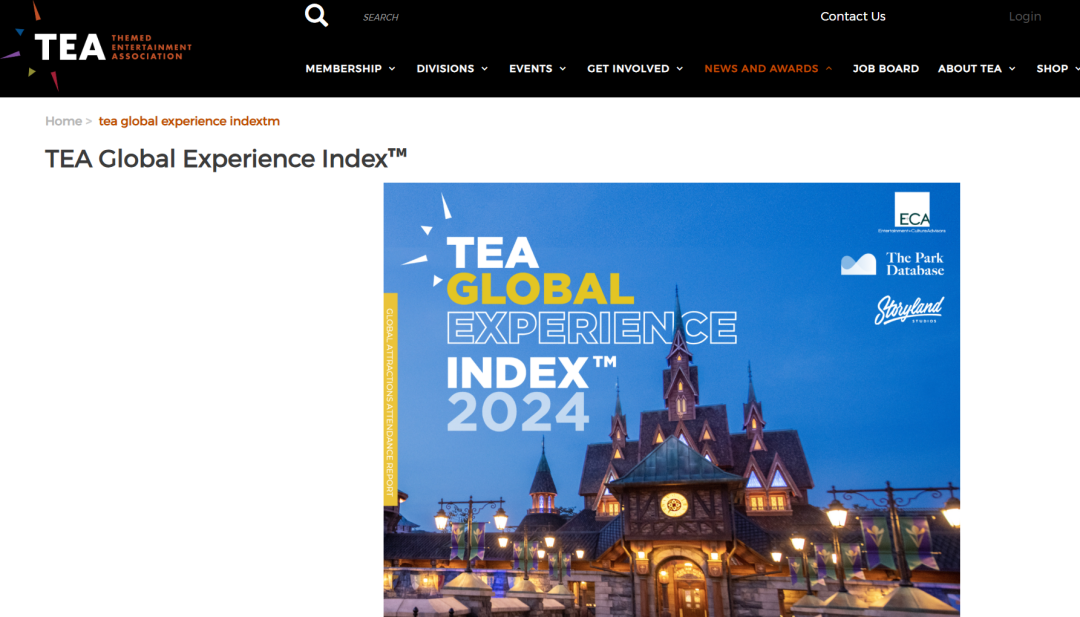This screenshot has width=1080, height=617.
Task: Click the yellow Global Attractions Attendance Report strip
Action: [x=390, y=399]
